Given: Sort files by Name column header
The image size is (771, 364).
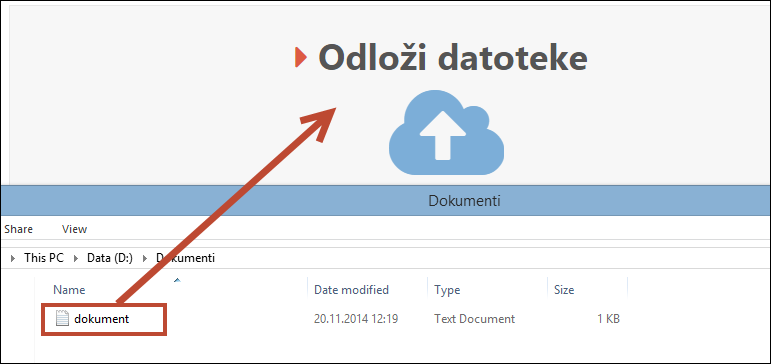Looking at the screenshot, I should (x=69, y=290).
